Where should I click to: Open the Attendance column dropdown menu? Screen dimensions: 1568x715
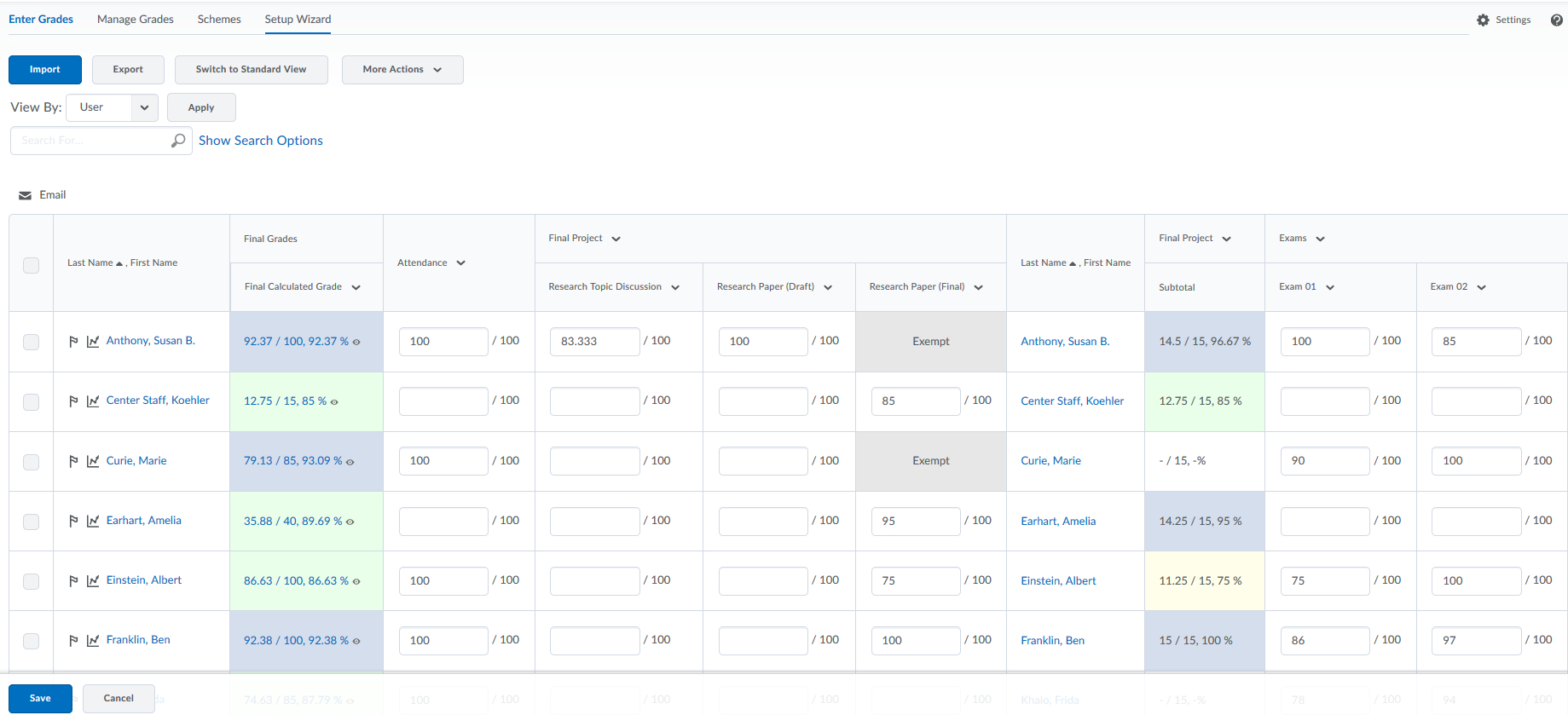coord(461,263)
